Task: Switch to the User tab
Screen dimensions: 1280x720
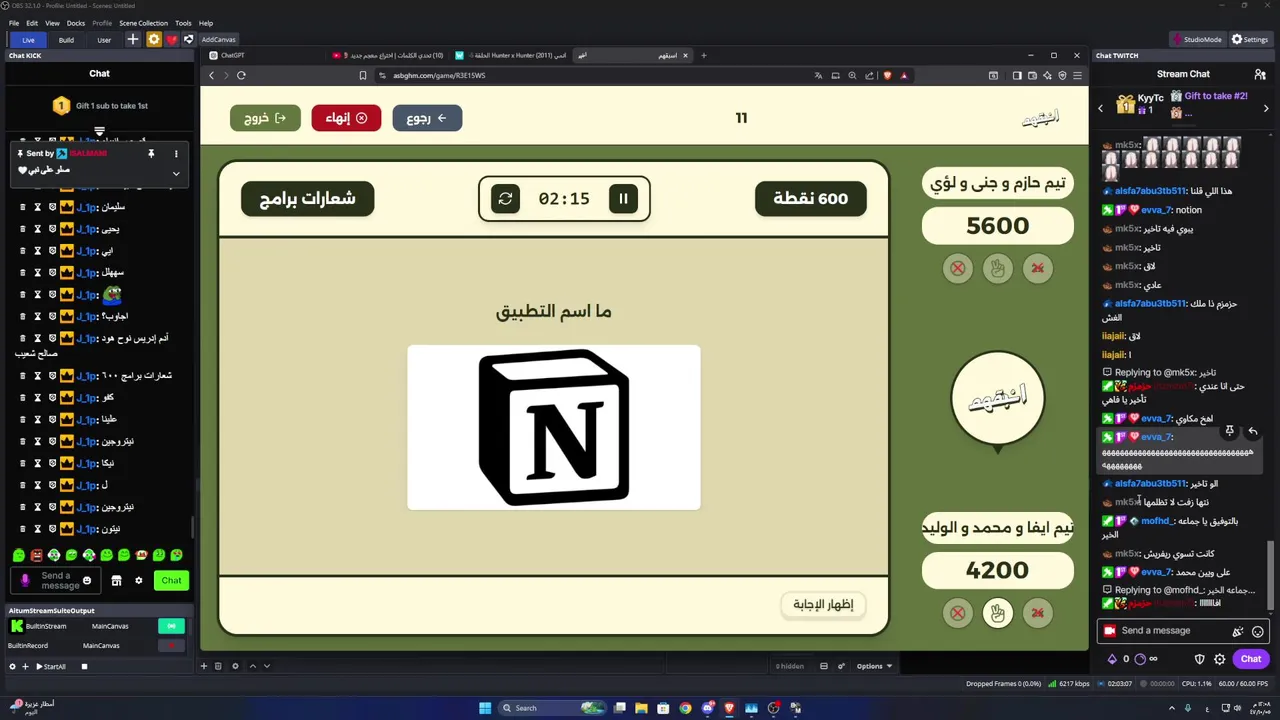Action: coord(104,40)
